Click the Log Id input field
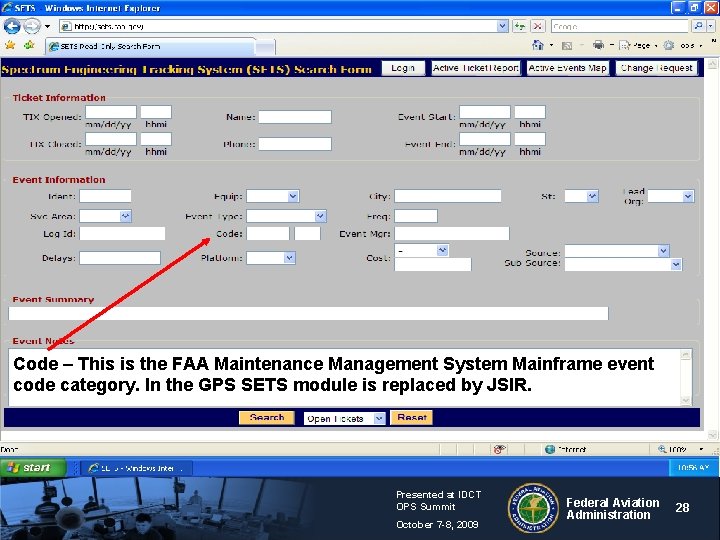 click(x=122, y=233)
